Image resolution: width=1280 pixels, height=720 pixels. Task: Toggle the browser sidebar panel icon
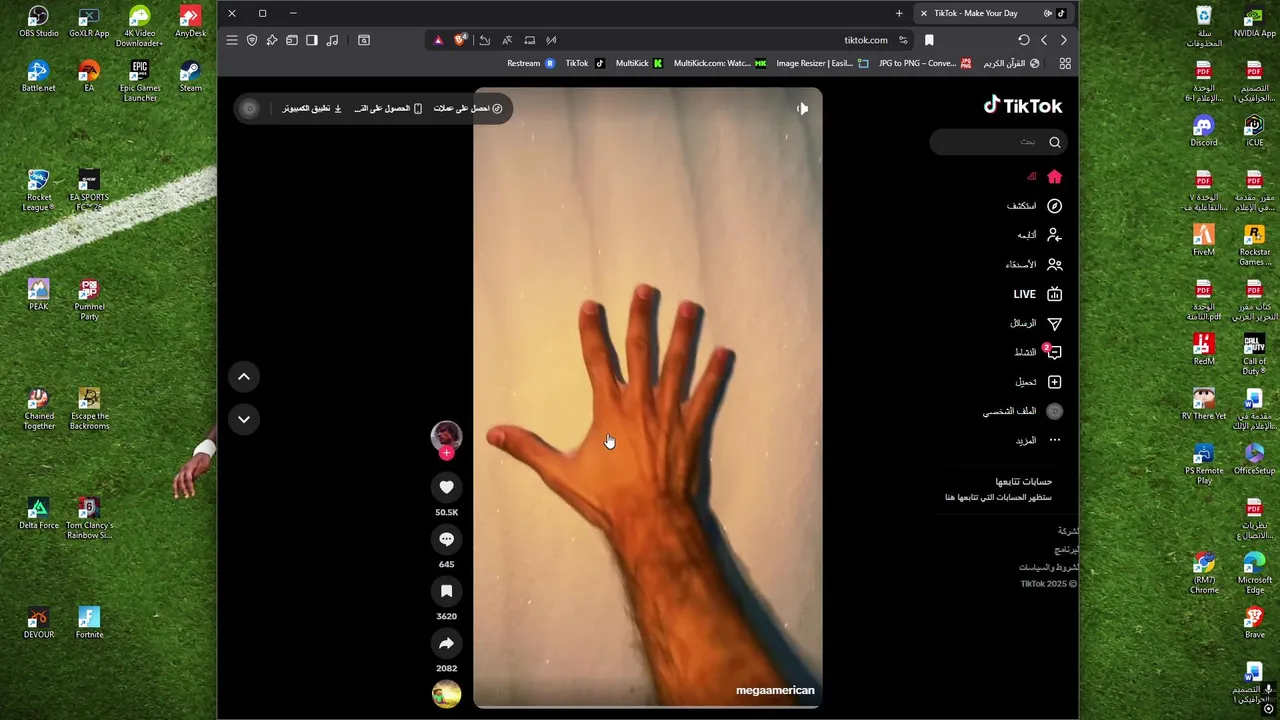point(312,40)
